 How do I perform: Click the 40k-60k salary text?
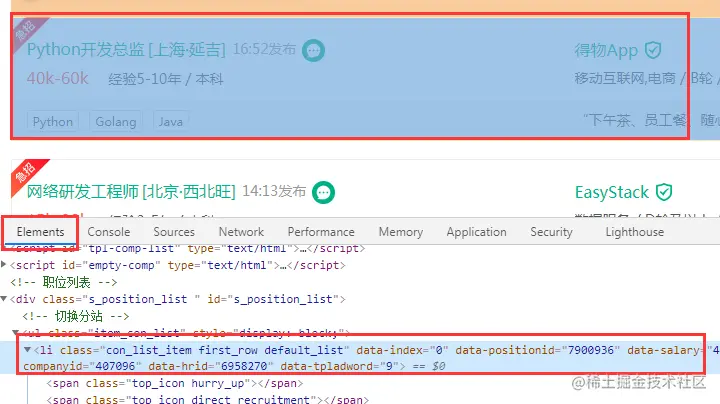(57, 79)
